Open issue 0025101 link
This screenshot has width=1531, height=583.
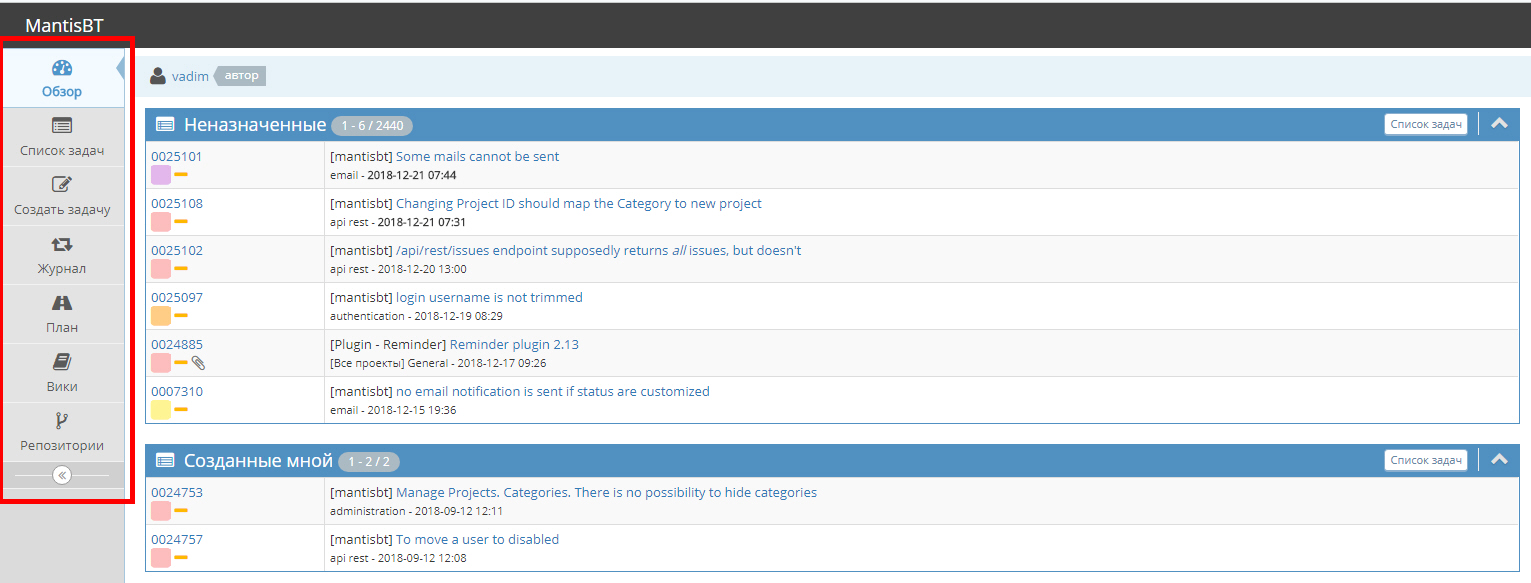coord(177,156)
